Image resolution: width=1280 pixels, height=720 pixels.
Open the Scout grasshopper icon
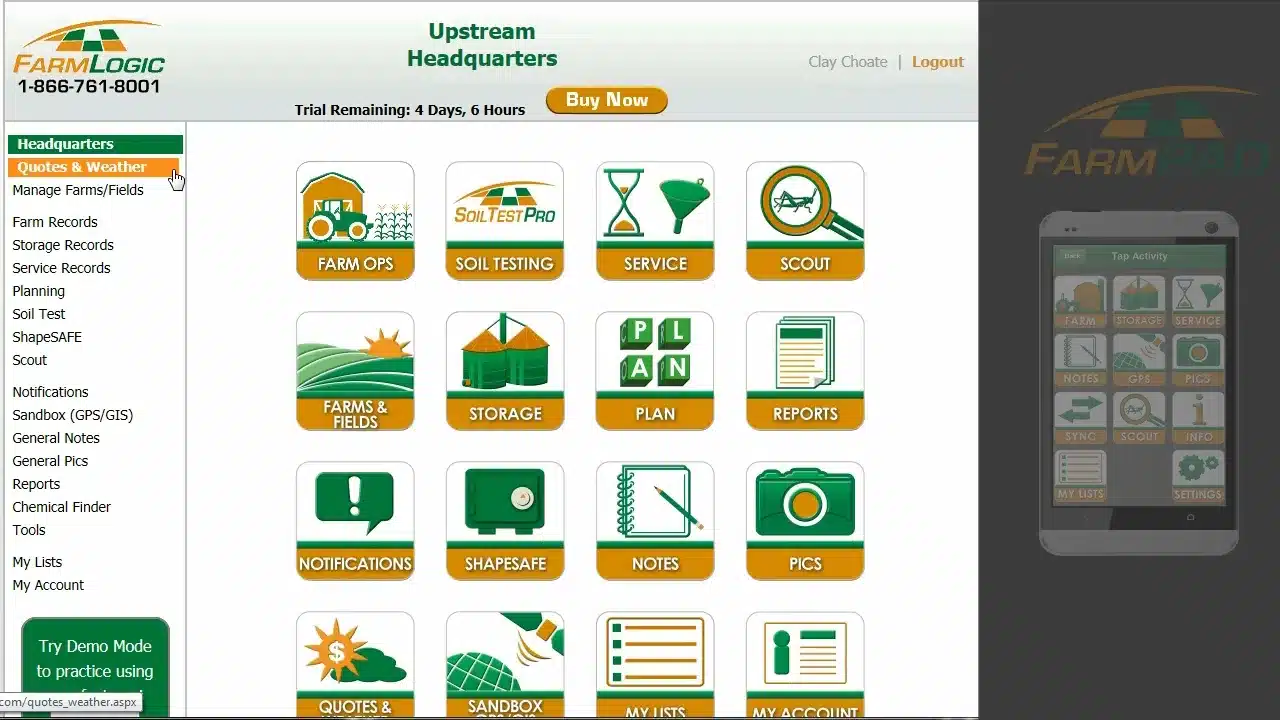click(x=805, y=220)
